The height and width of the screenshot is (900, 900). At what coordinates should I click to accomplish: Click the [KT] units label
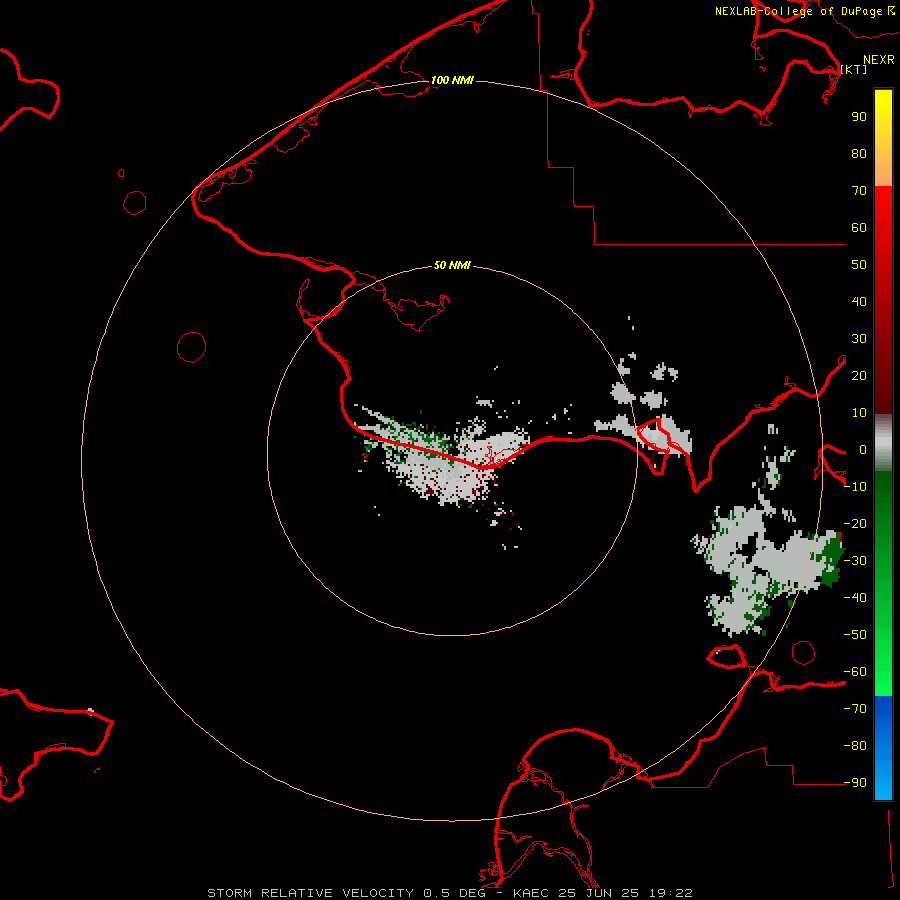tap(854, 69)
